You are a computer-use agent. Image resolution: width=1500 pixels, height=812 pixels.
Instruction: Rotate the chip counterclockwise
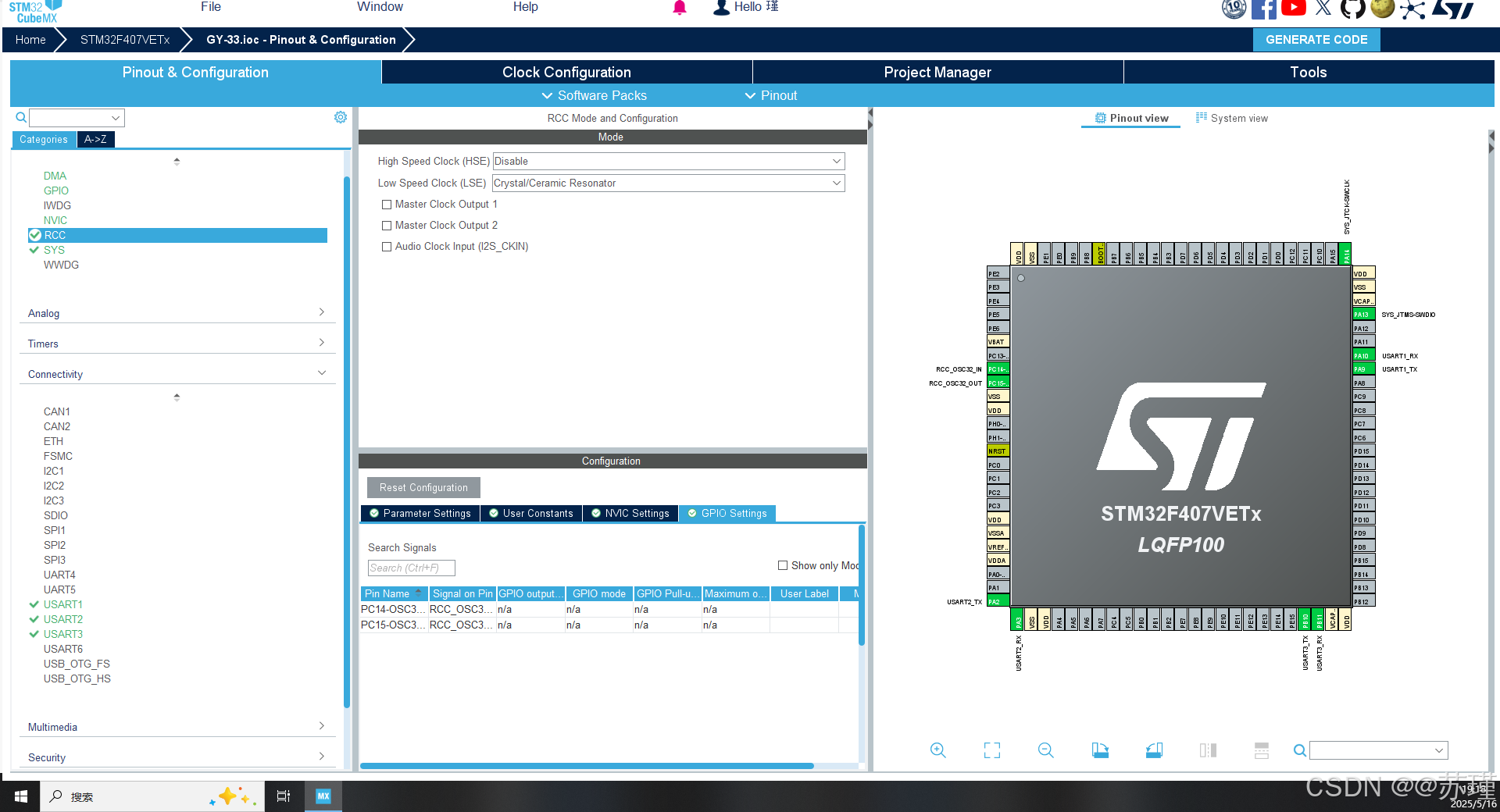pyautogui.click(x=1154, y=750)
